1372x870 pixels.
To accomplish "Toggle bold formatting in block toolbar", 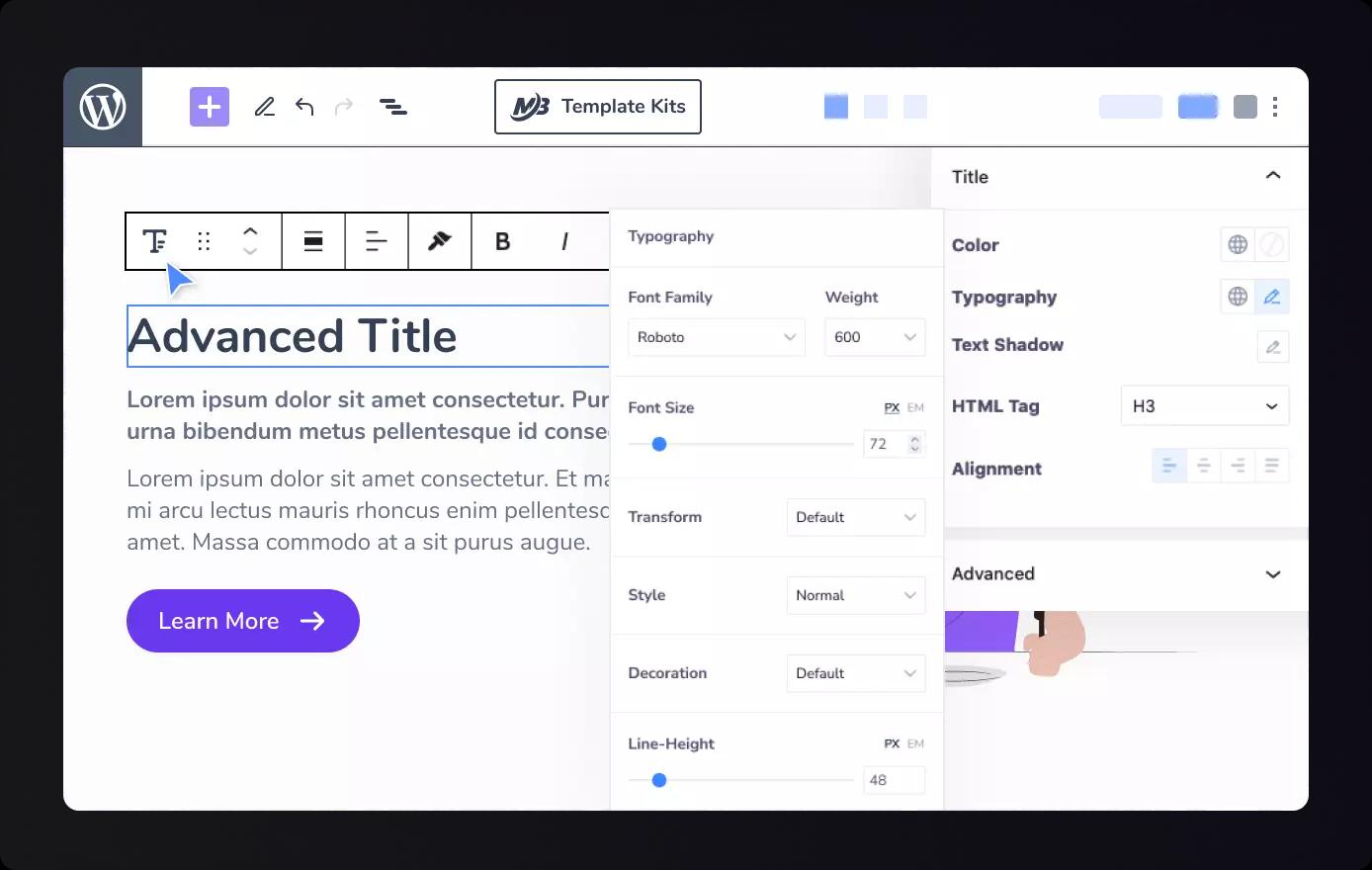I will pos(502,241).
